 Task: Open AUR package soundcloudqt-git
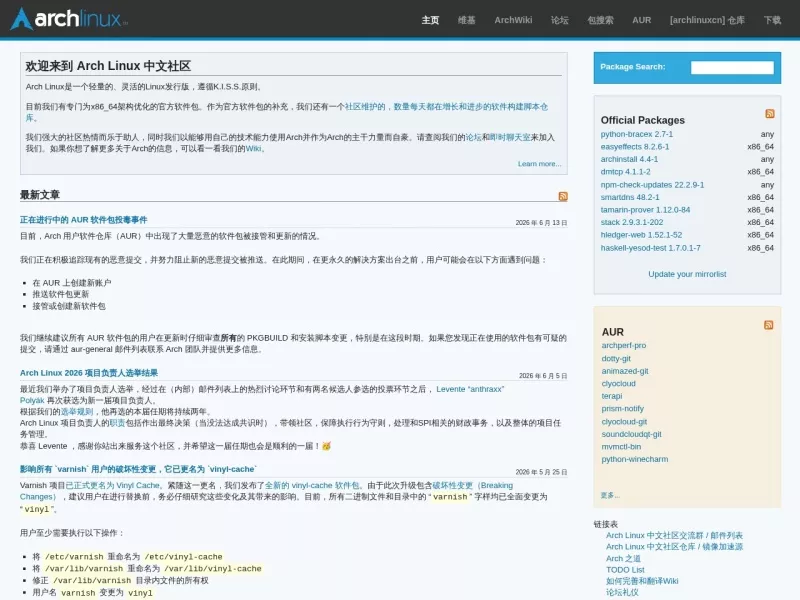(x=631, y=434)
